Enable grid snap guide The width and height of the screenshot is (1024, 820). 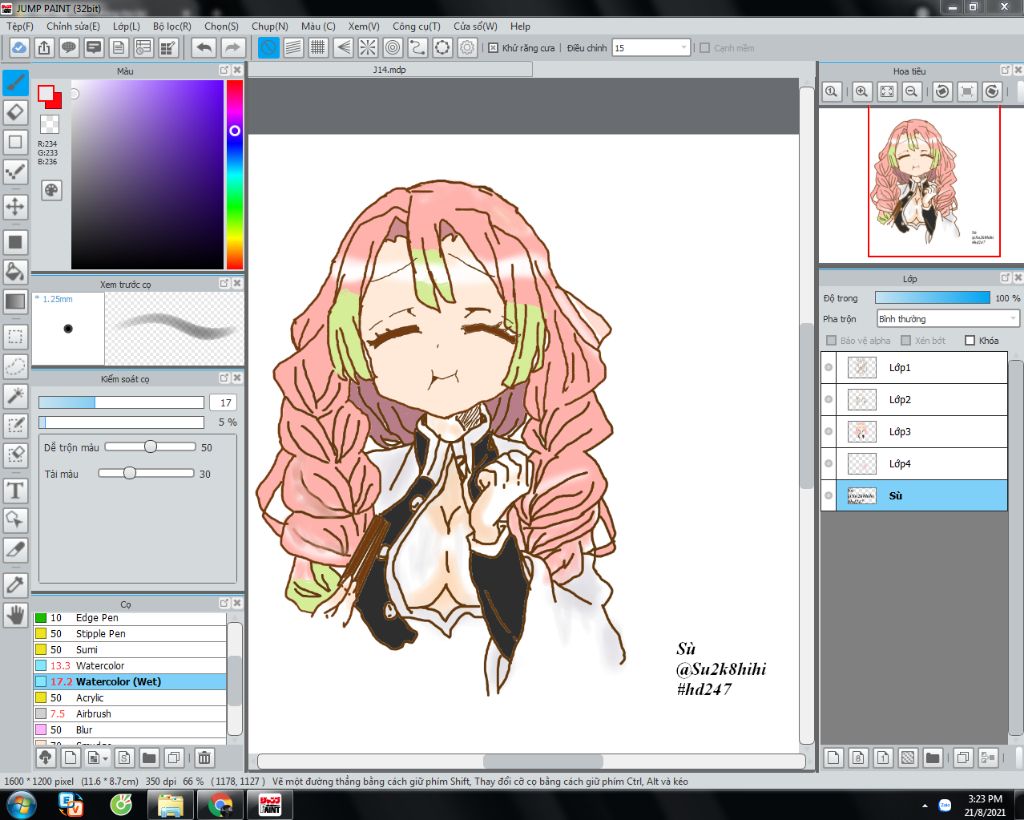[318, 48]
